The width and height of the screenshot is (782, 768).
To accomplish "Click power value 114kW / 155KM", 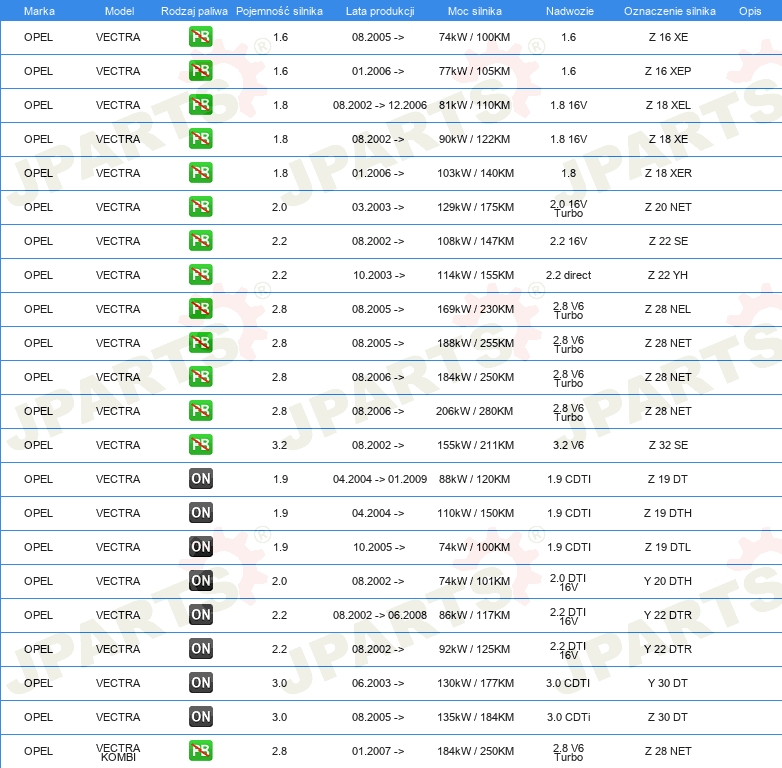I will pos(475,275).
